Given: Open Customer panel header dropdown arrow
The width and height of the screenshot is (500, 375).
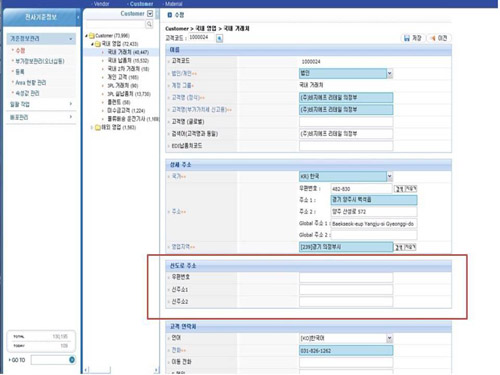Looking at the screenshot, I should (x=150, y=13).
